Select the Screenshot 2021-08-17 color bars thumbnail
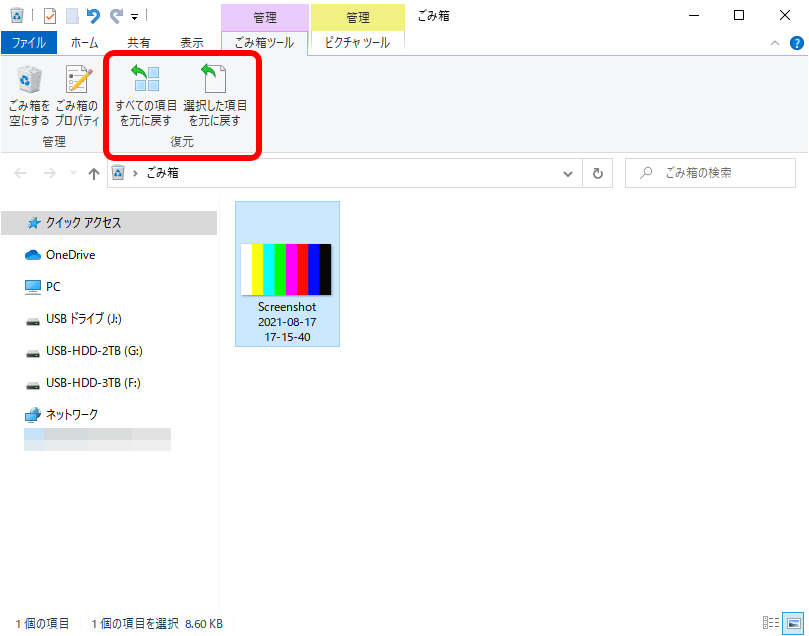 click(x=286, y=270)
